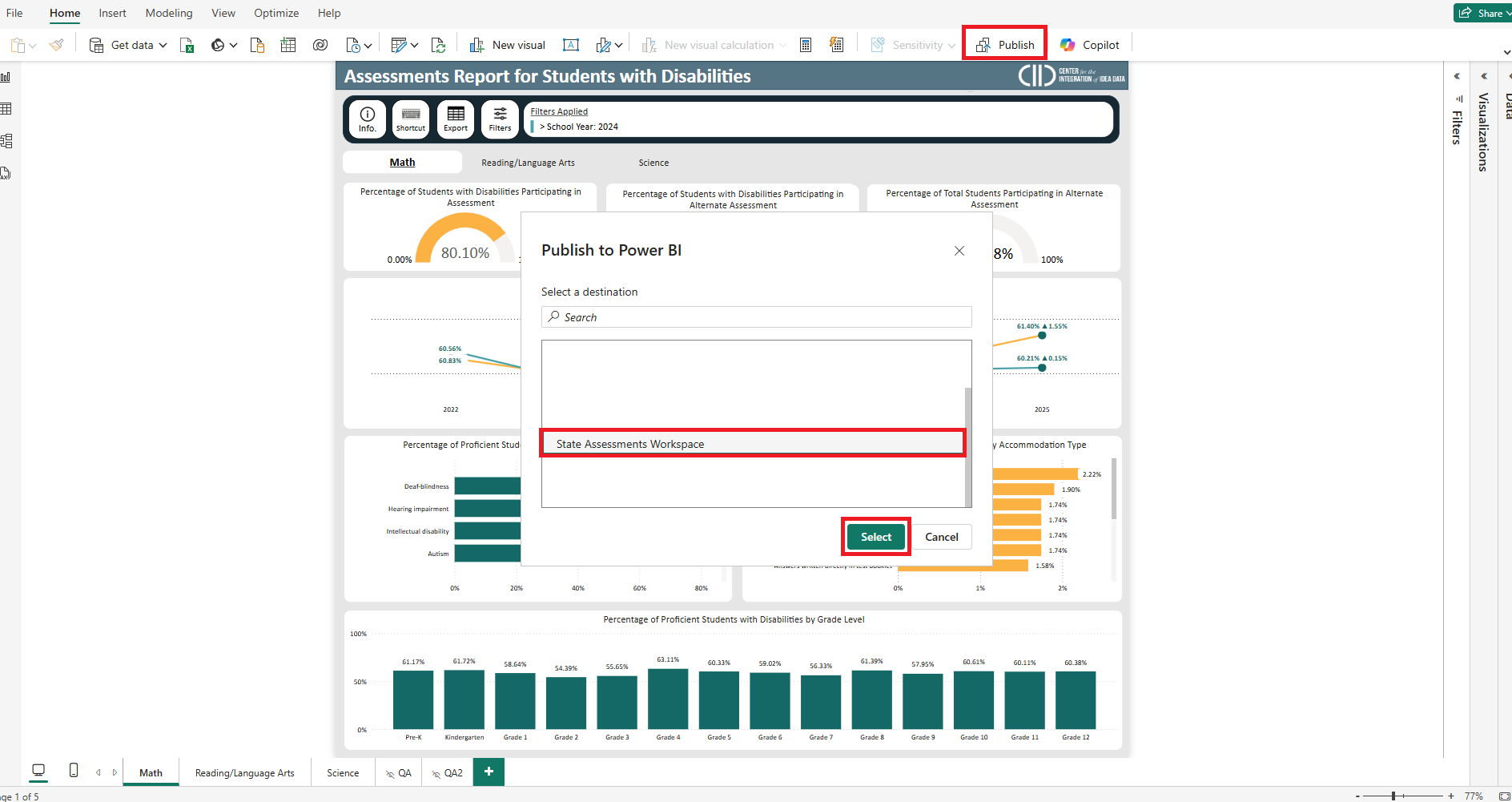
Task: Click the zoom slider handle in status bar
Action: (x=1393, y=796)
